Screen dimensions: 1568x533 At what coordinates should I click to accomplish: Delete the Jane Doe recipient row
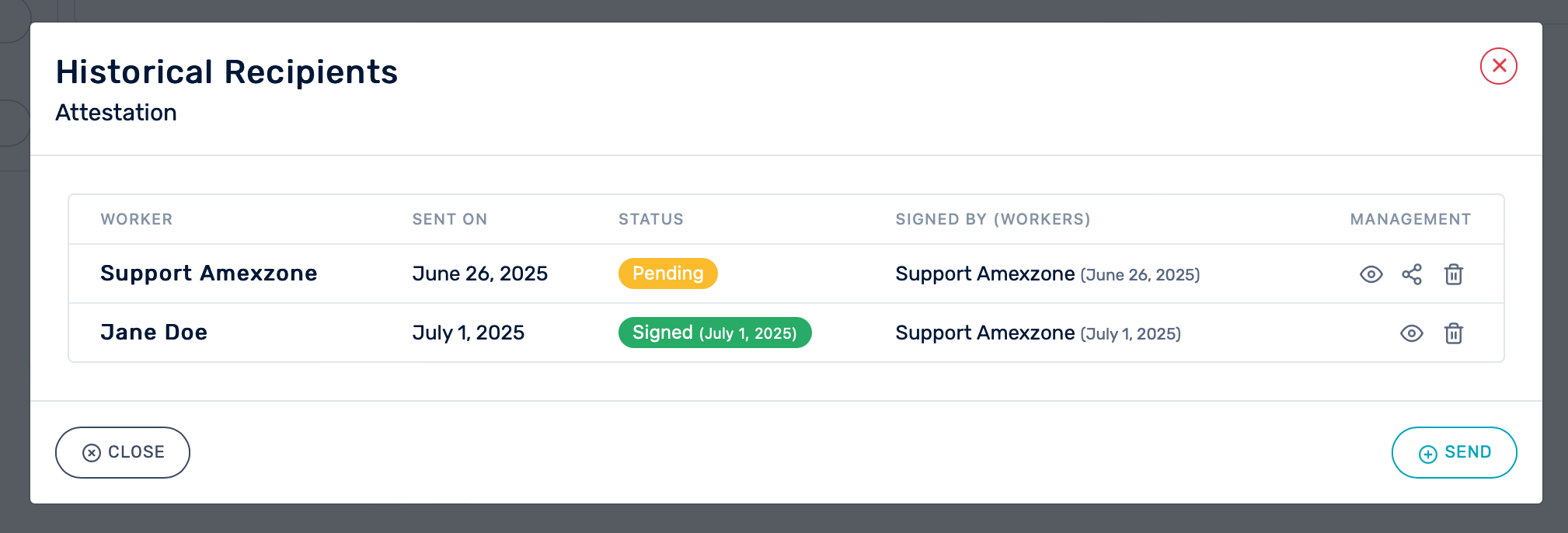[1453, 333]
